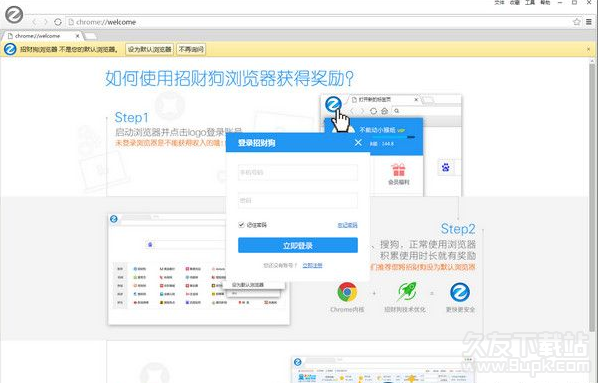
Task: Bookmark this page with the star icon
Action: point(577,22)
